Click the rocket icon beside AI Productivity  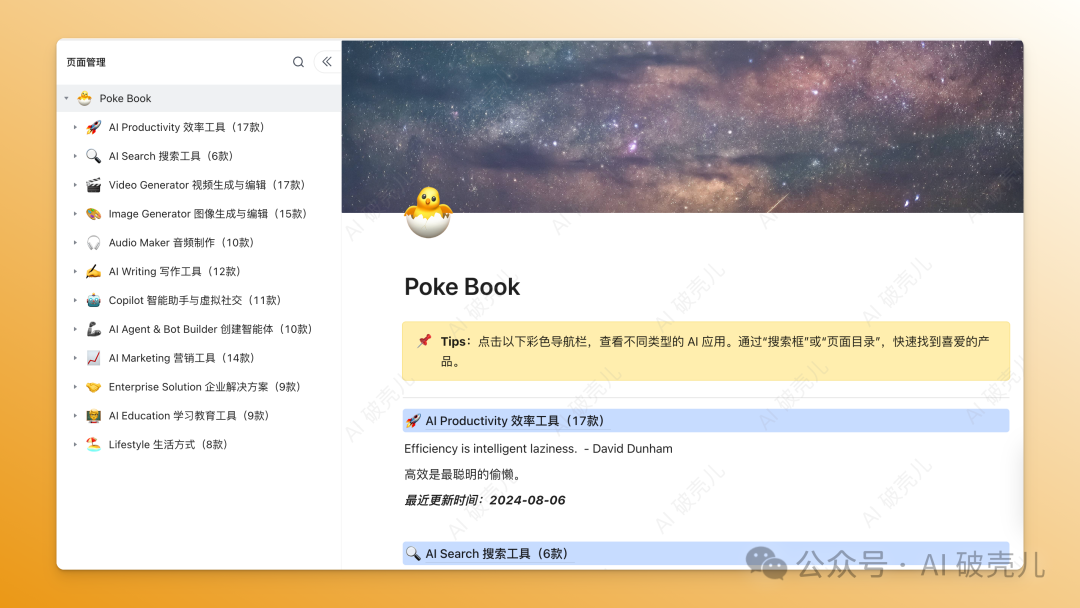click(93, 127)
